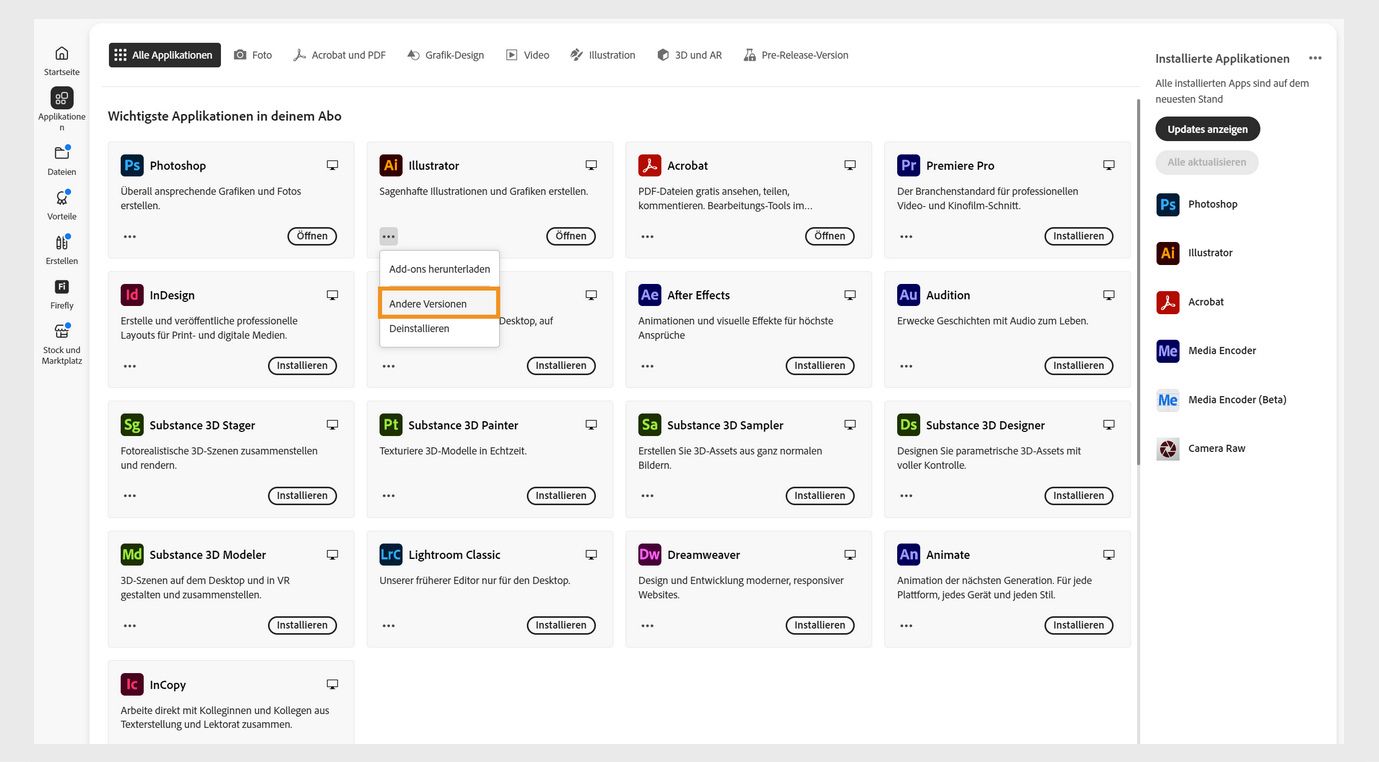The height and width of the screenshot is (762, 1379).
Task: Click the Audition app icon
Action: coord(908,295)
